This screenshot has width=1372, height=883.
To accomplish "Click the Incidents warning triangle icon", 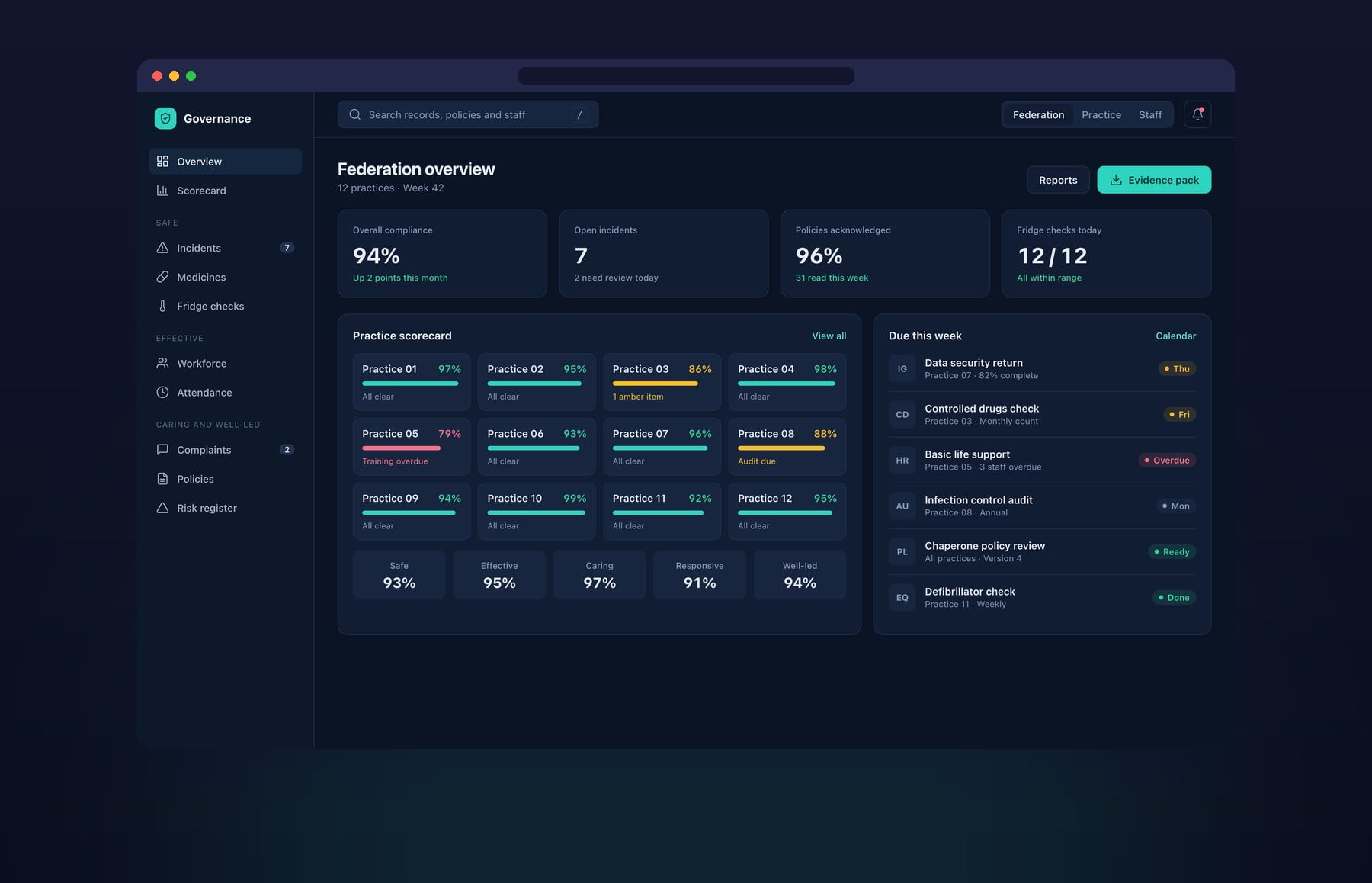I will (162, 248).
